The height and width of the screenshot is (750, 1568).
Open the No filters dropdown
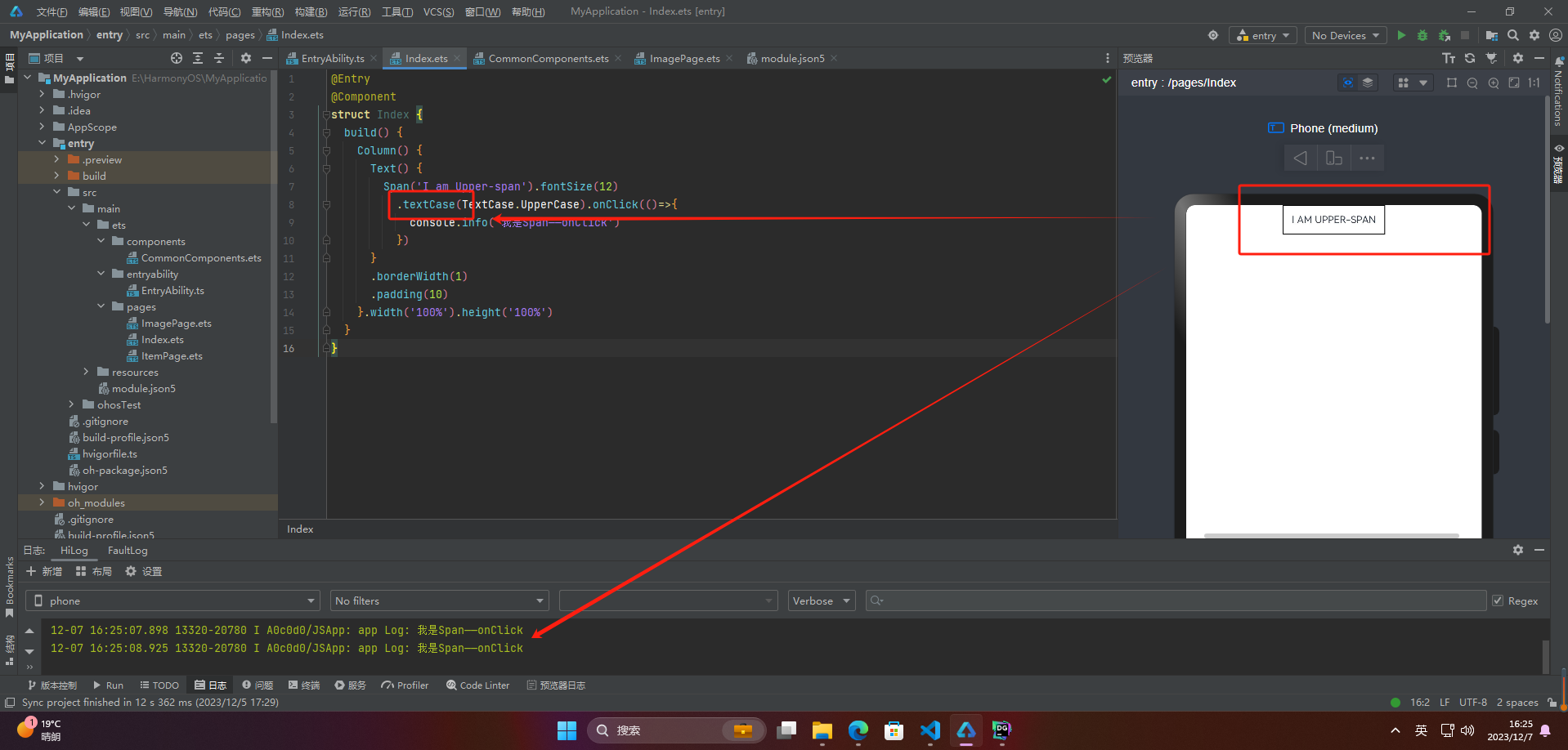[x=439, y=600]
